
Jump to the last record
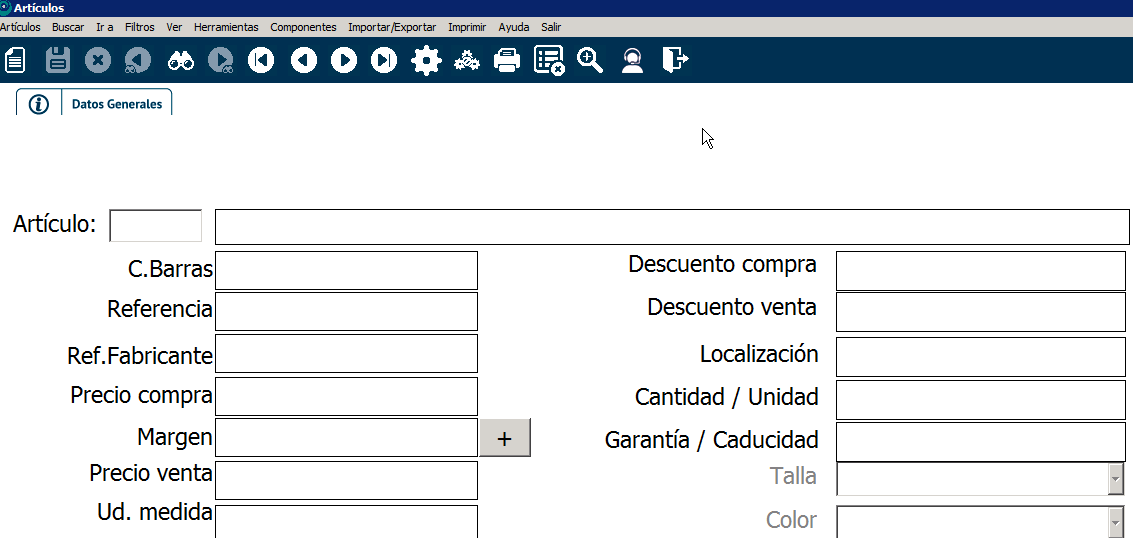coord(384,61)
